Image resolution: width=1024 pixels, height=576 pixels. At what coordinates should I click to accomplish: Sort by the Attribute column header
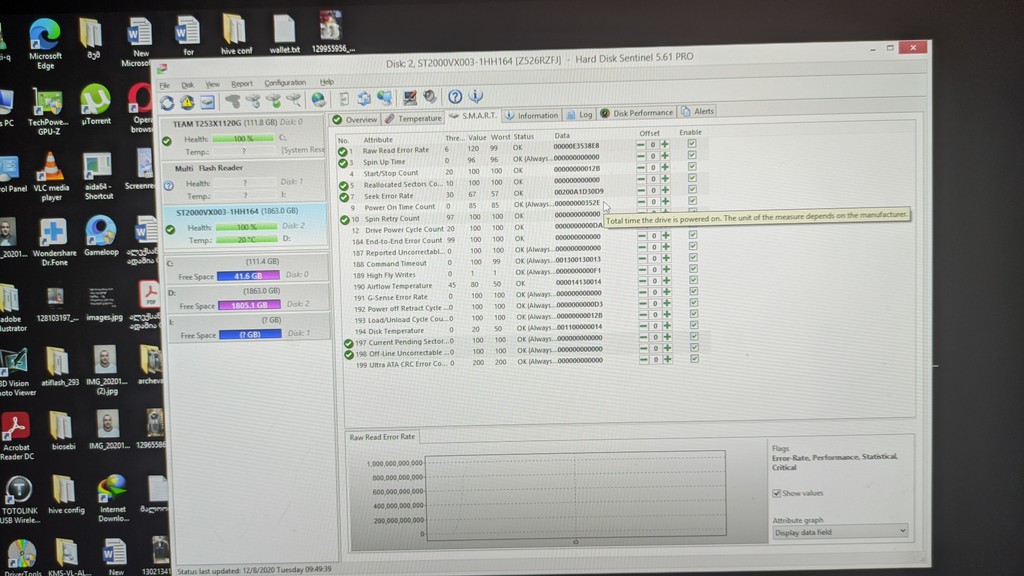pyautogui.click(x=378, y=140)
